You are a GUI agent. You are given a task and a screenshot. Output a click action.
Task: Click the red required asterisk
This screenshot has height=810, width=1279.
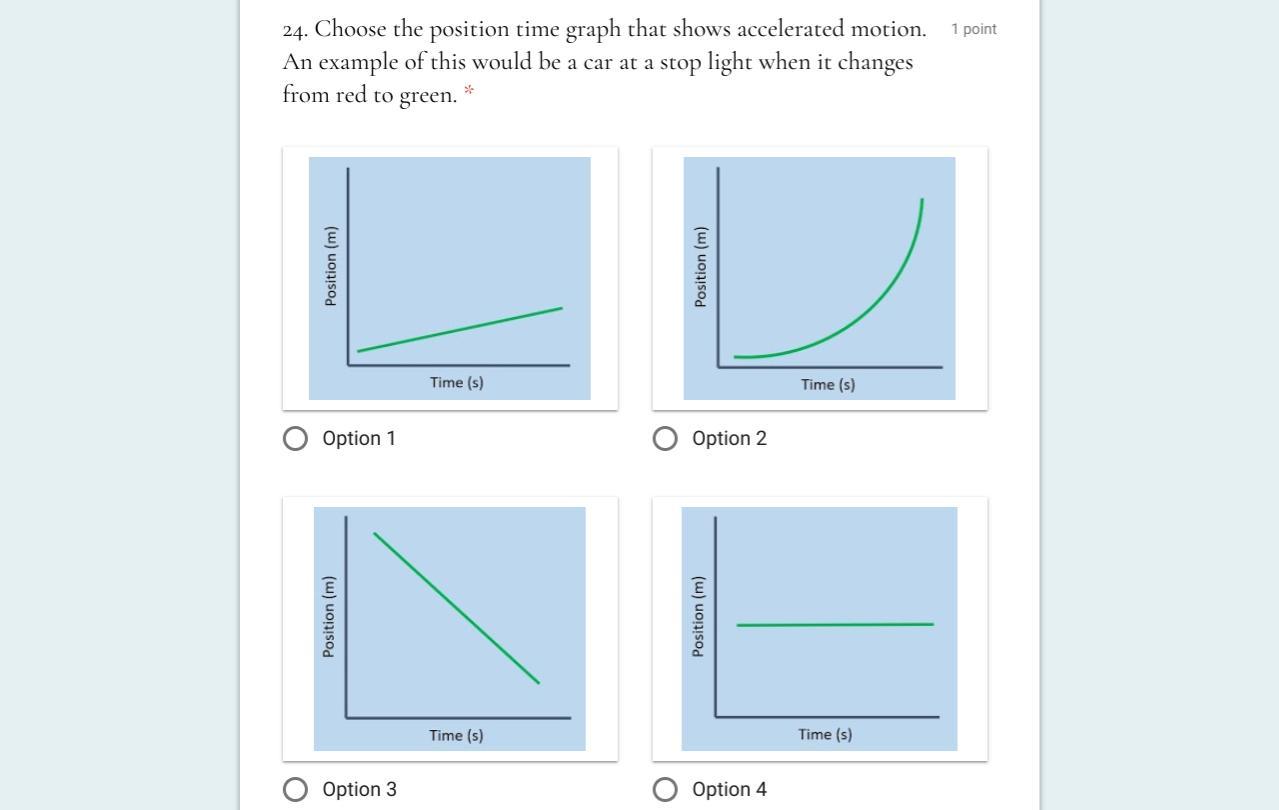coord(468,93)
